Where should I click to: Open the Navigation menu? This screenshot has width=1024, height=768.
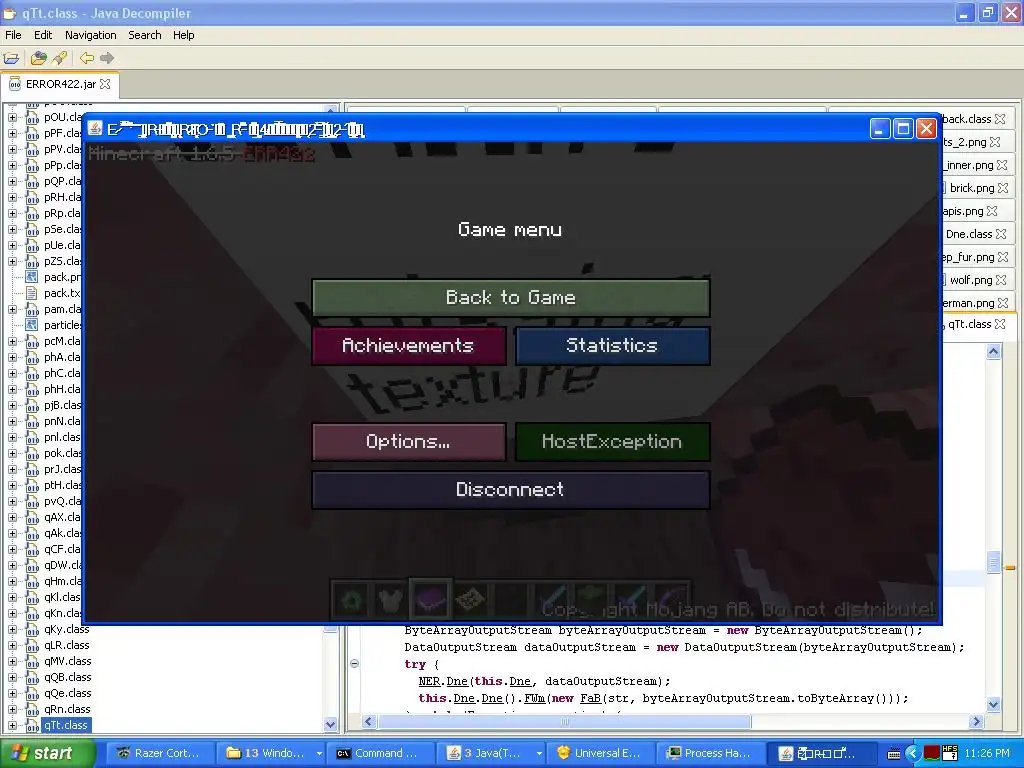click(91, 35)
